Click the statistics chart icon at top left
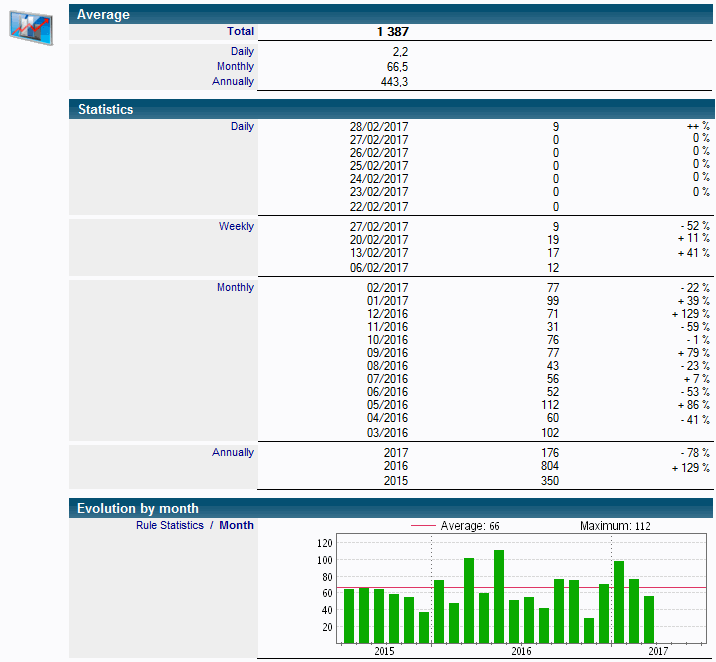This screenshot has width=716, height=662. [x=31, y=27]
